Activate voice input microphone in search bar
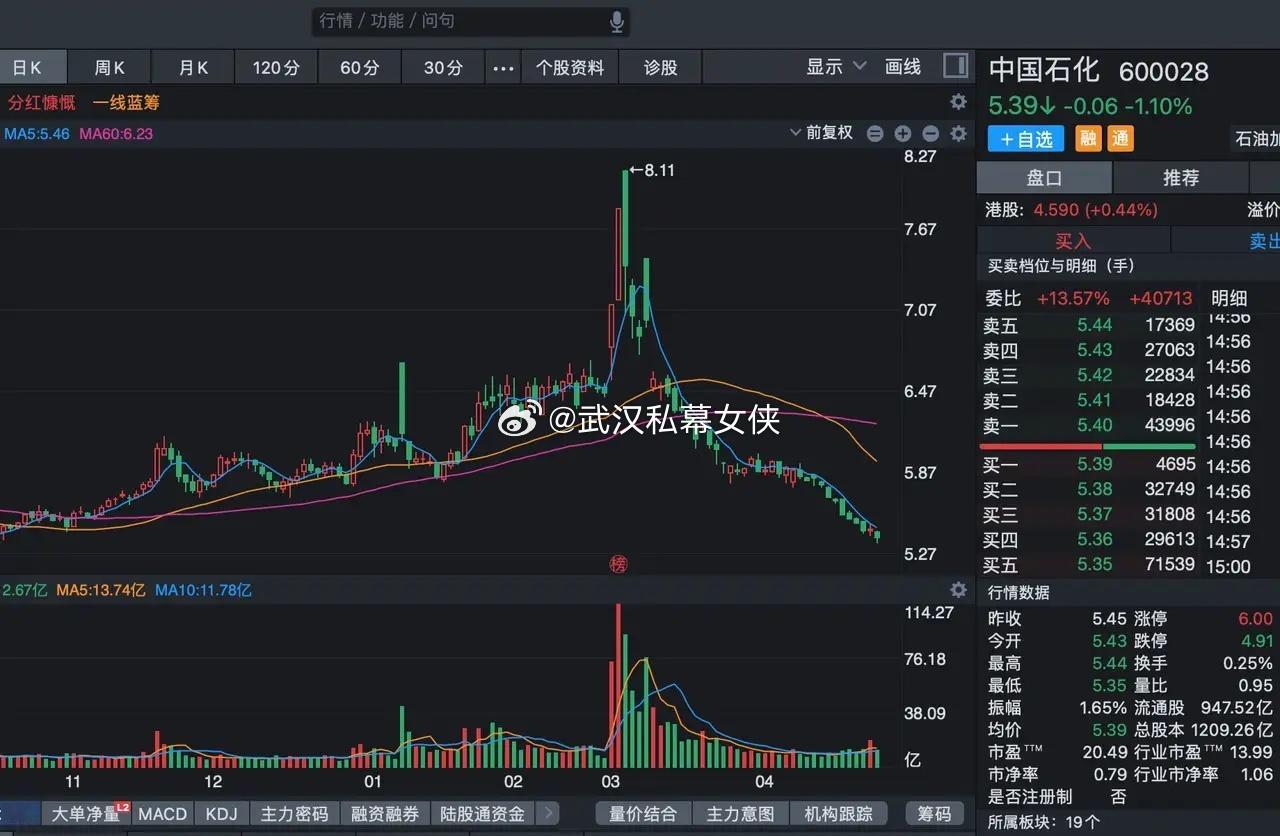Viewport: 1280px width, 836px height. [x=618, y=21]
